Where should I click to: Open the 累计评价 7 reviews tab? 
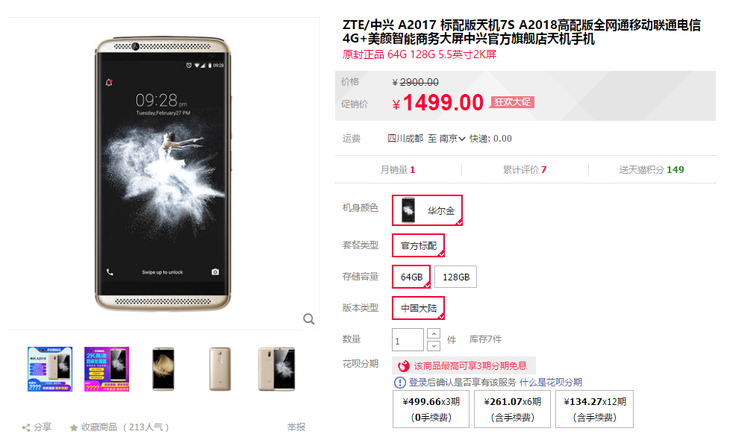(525, 170)
